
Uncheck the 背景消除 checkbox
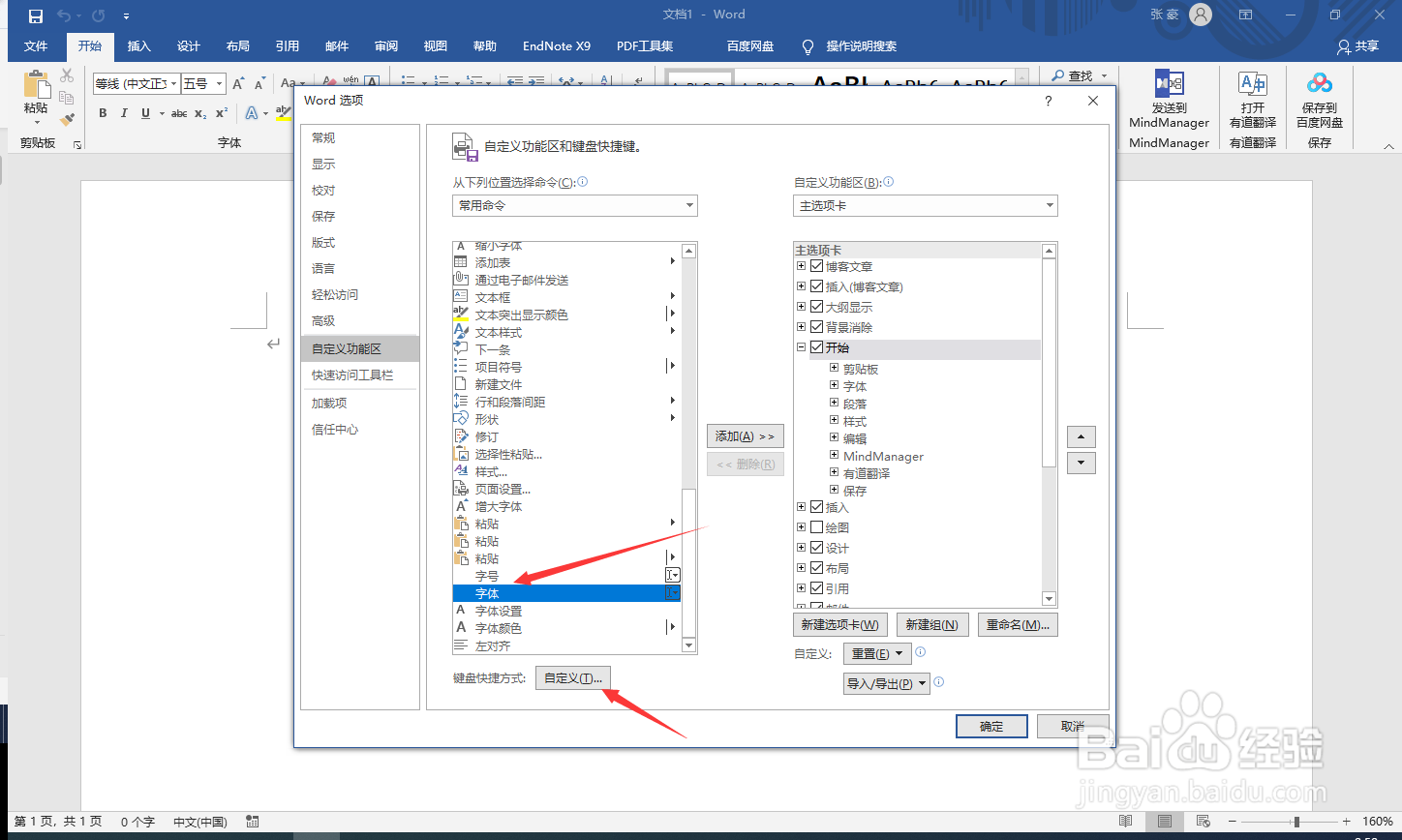[817, 327]
